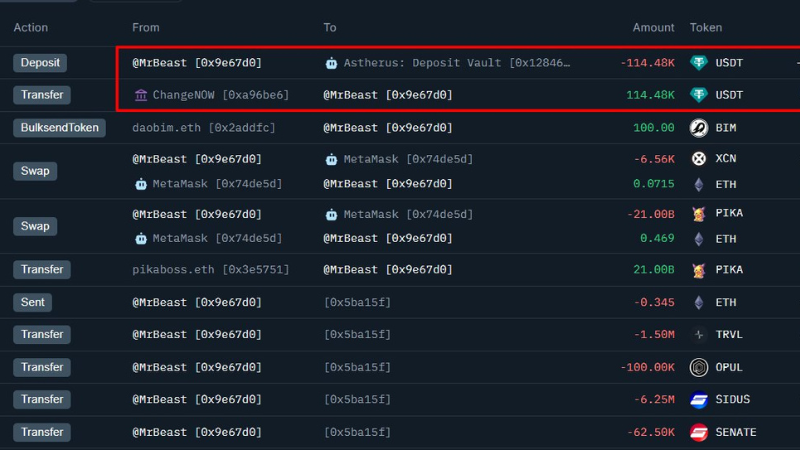Open [0x5ba15f] address in the SIDUS row
This screenshot has height=450, width=800.
(x=357, y=399)
